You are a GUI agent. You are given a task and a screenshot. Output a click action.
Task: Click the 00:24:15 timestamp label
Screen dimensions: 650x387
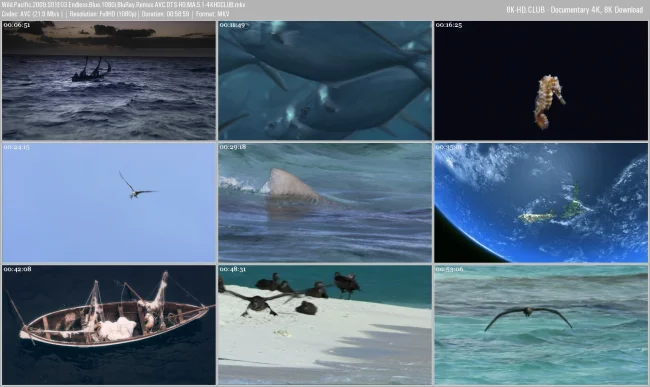click(17, 147)
